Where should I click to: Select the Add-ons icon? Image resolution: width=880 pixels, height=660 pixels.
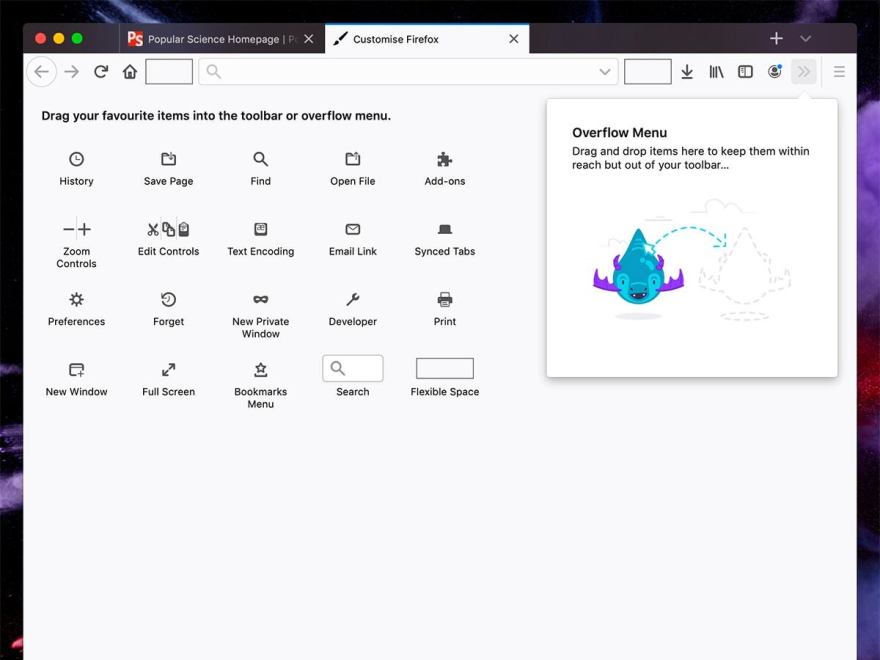pos(444,160)
